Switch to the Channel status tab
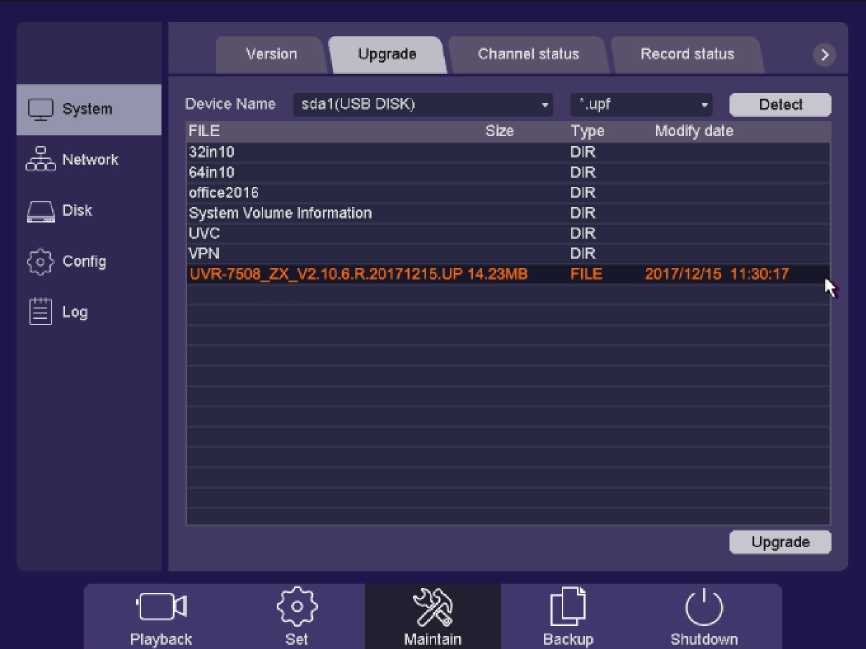The width and height of the screenshot is (866, 649). (x=528, y=54)
